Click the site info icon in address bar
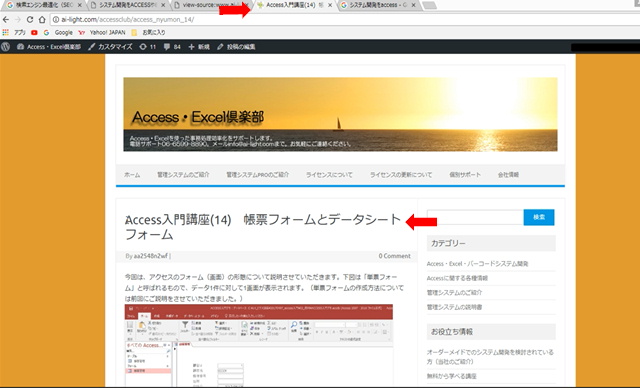This screenshot has height=390, width=640. (x=56, y=20)
